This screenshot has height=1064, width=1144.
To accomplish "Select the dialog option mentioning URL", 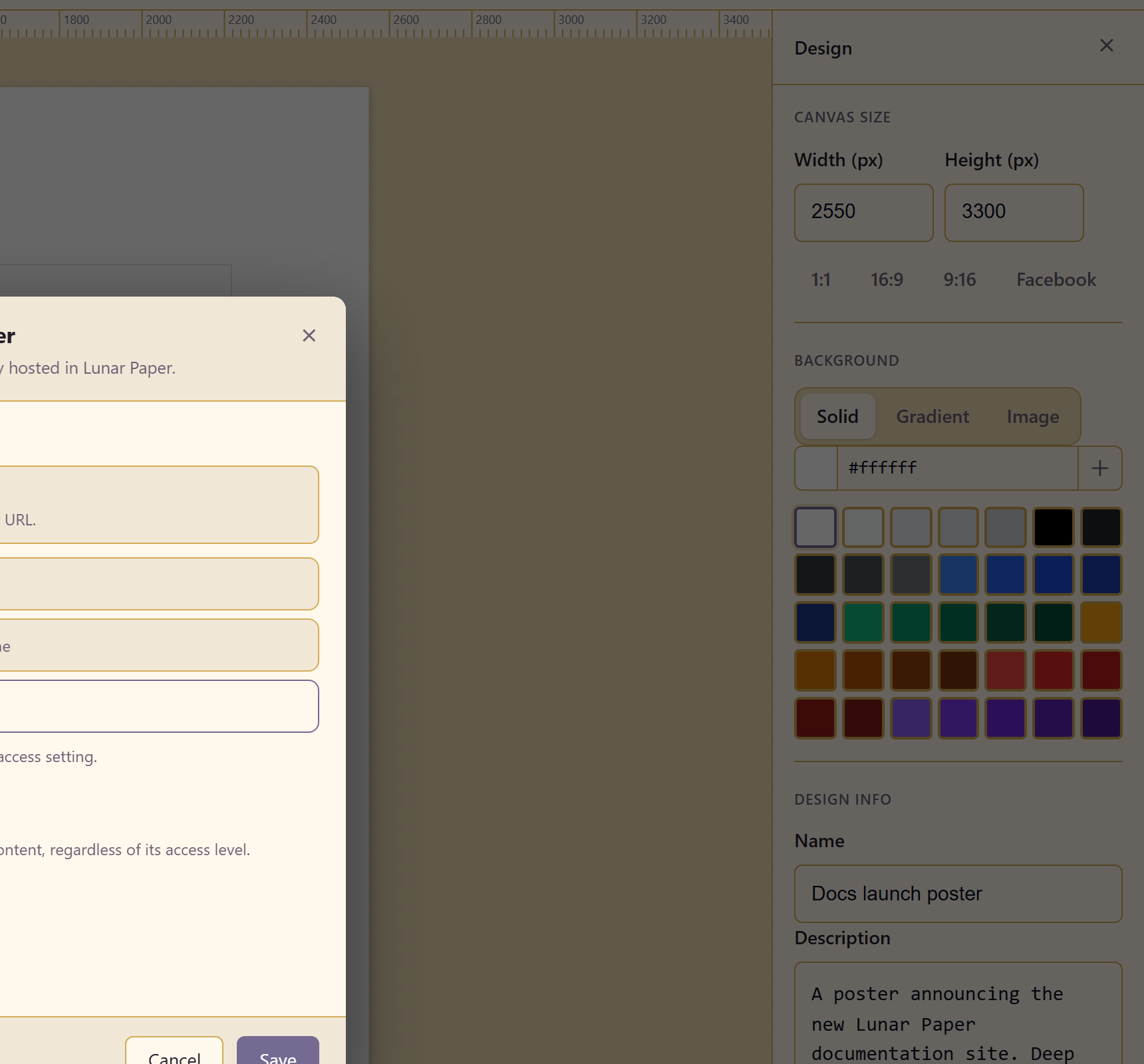I will (x=159, y=505).
